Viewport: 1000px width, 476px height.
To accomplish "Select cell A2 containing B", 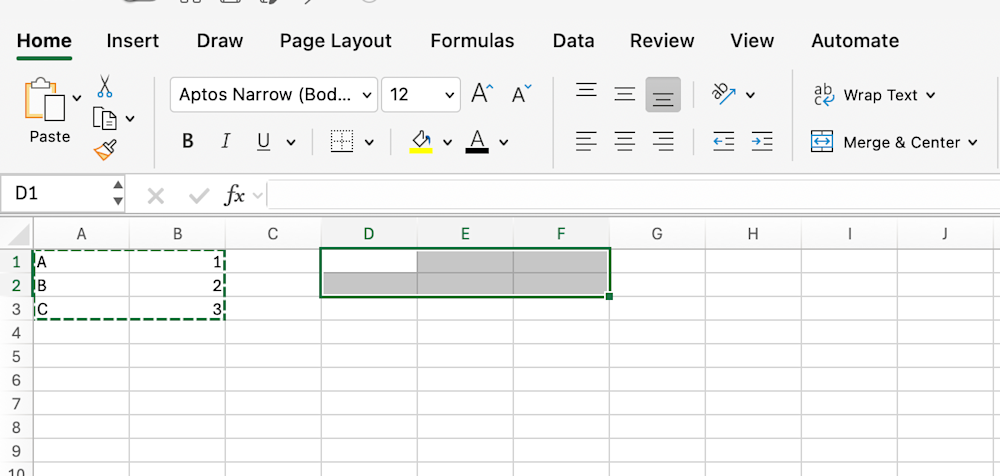I will (81, 285).
